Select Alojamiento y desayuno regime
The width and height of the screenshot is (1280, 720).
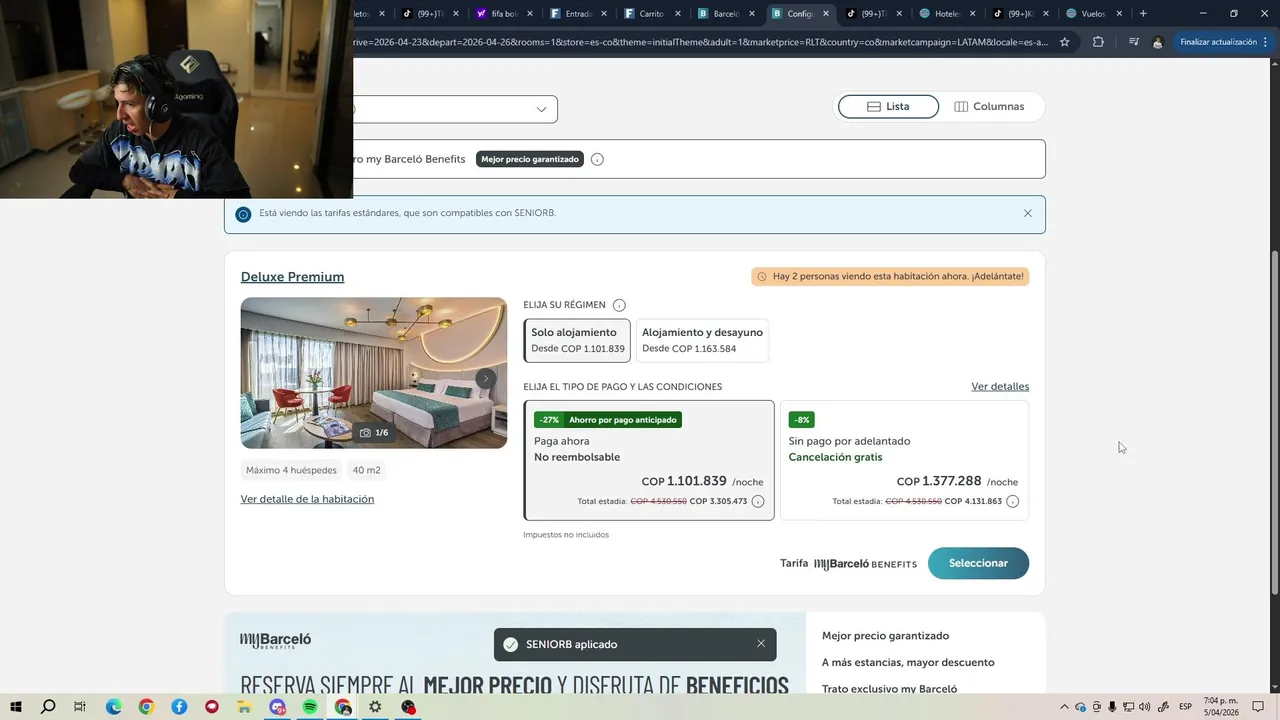pos(702,340)
